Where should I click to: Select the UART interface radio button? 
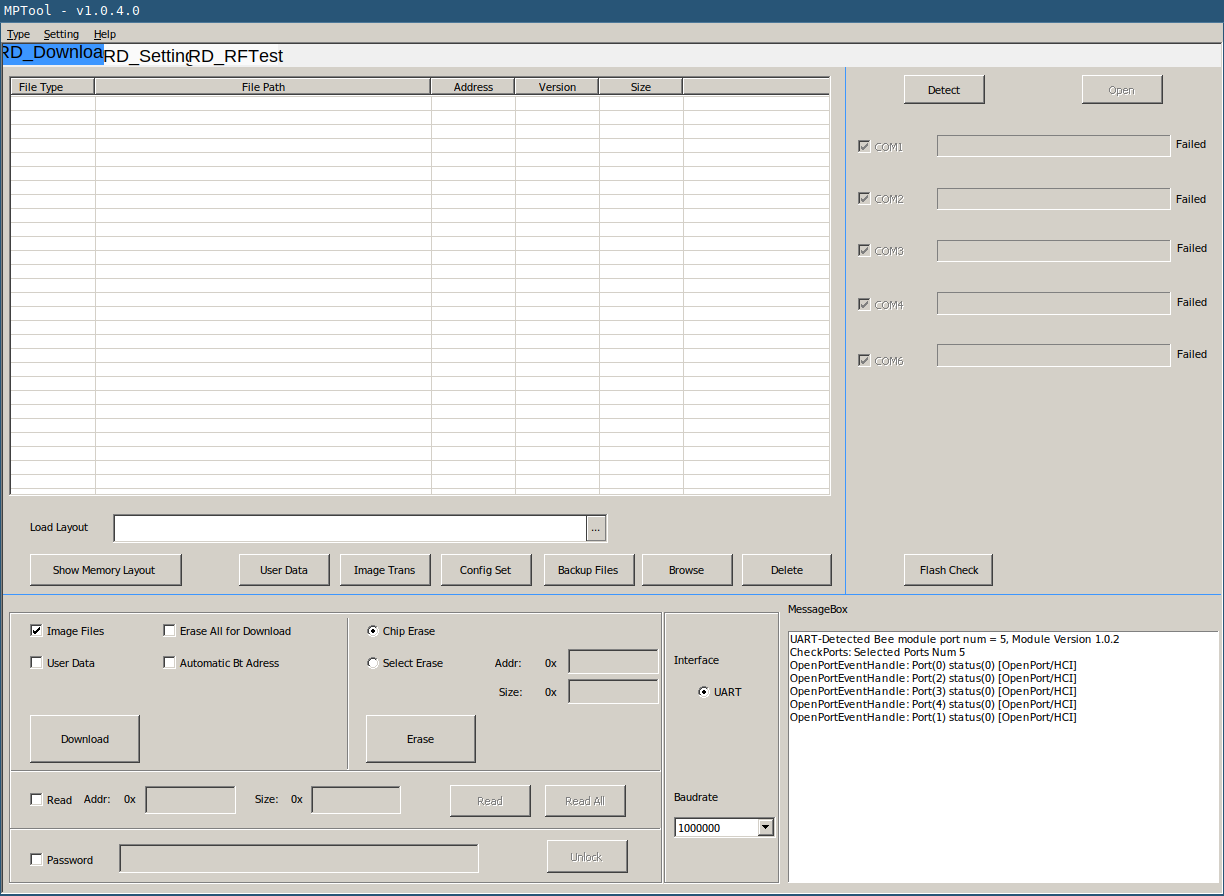click(704, 692)
